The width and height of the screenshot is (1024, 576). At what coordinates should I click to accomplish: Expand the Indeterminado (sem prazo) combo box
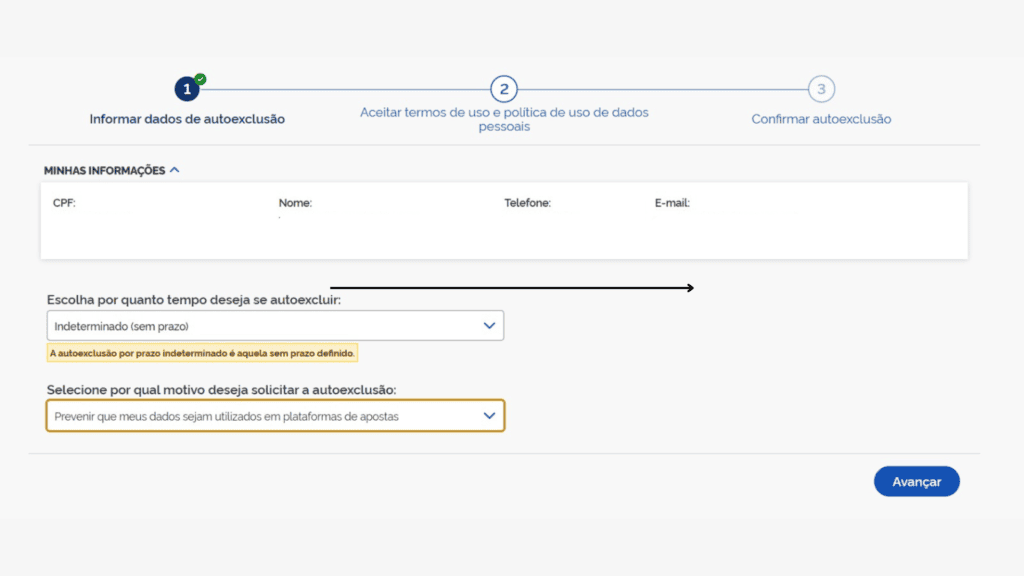[275, 325]
